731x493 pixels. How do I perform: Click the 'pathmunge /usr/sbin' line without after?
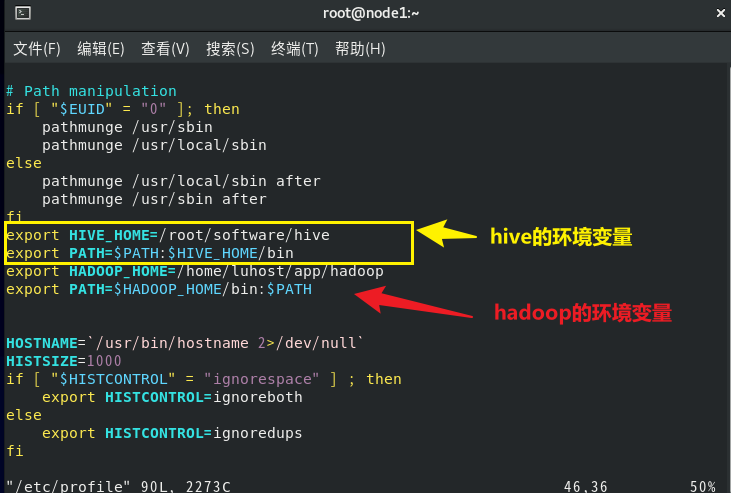coord(127,127)
